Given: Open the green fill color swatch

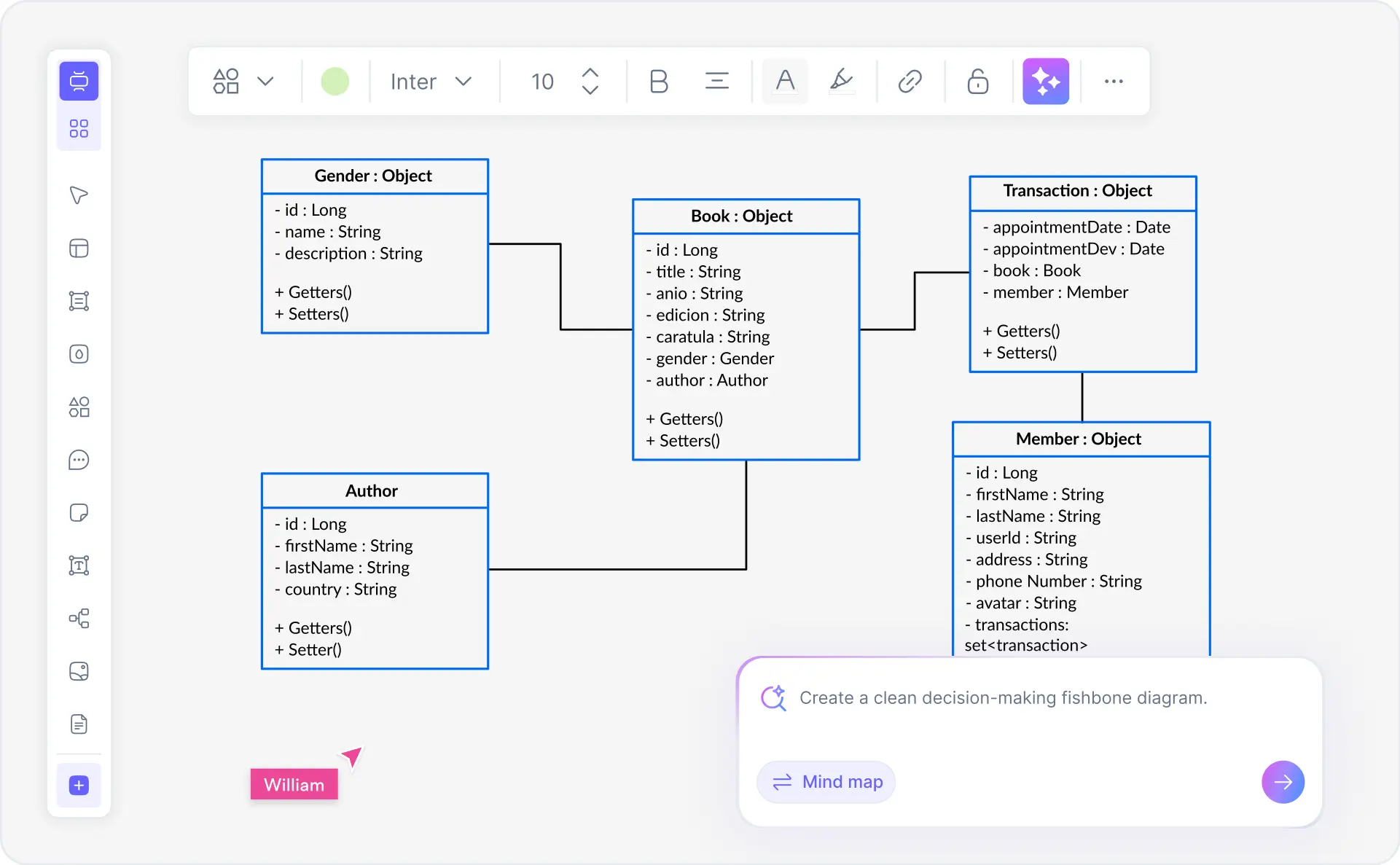Looking at the screenshot, I should [335, 81].
